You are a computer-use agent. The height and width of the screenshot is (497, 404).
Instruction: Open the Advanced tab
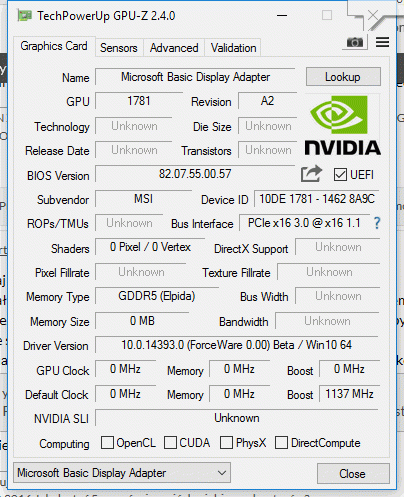(x=174, y=48)
